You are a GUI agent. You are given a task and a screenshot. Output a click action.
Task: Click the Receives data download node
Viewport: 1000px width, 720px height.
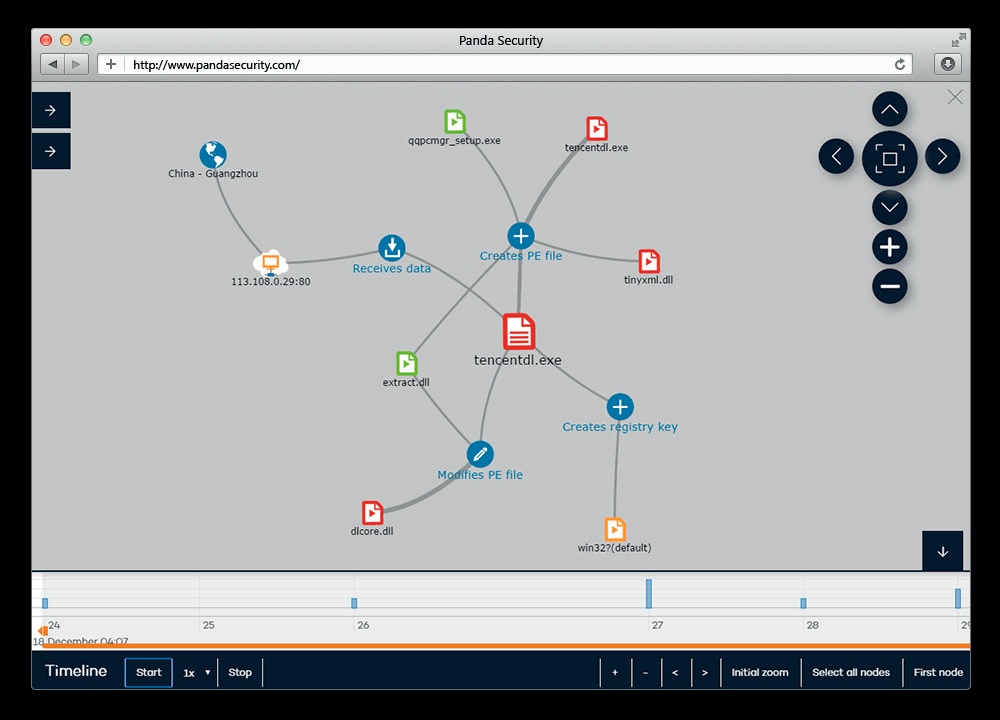pyautogui.click(x=392, y=248)
